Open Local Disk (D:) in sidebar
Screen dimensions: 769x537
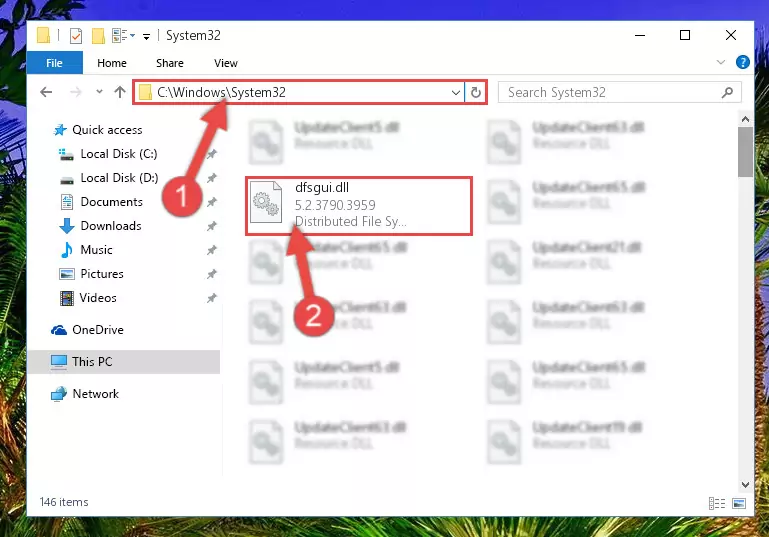tap(119, 178)
